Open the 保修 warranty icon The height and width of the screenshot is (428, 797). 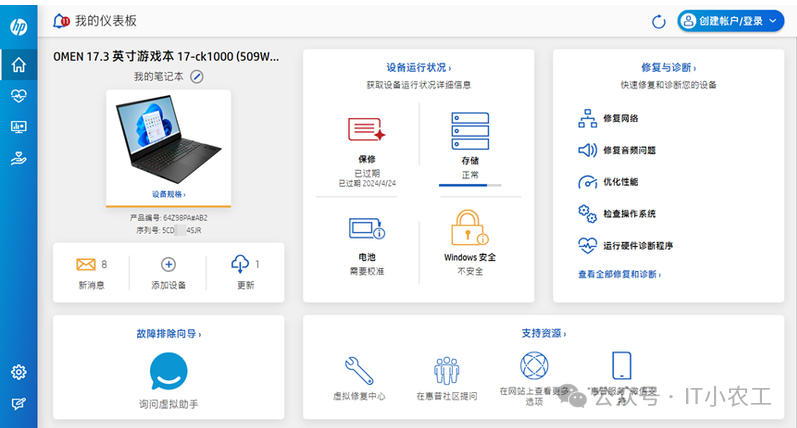point(366,129)
